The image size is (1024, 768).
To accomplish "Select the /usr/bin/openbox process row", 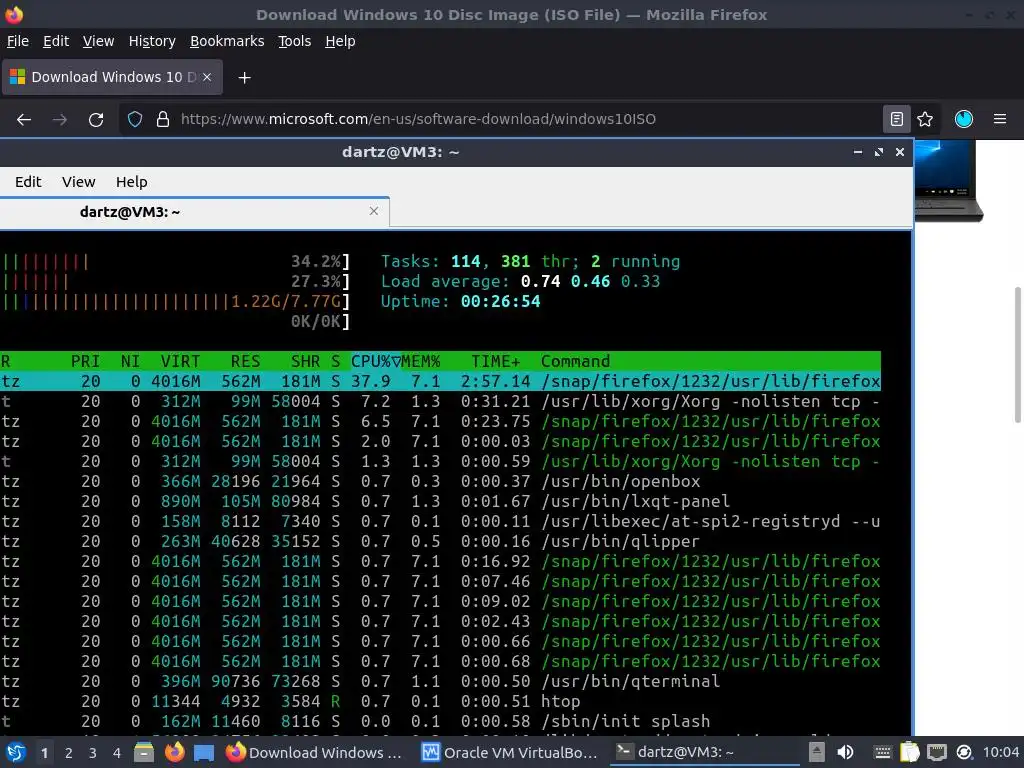I will coord(440,481).
